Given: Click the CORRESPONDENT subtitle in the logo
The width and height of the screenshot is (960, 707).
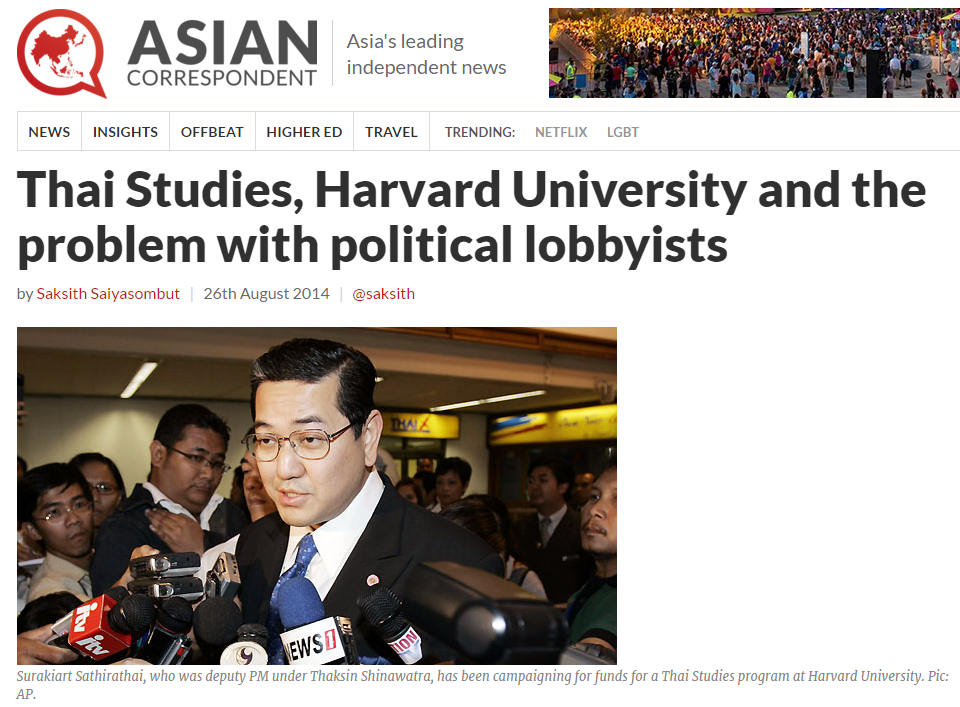Looking at the screenshot, I should click(x=222, y=78).
